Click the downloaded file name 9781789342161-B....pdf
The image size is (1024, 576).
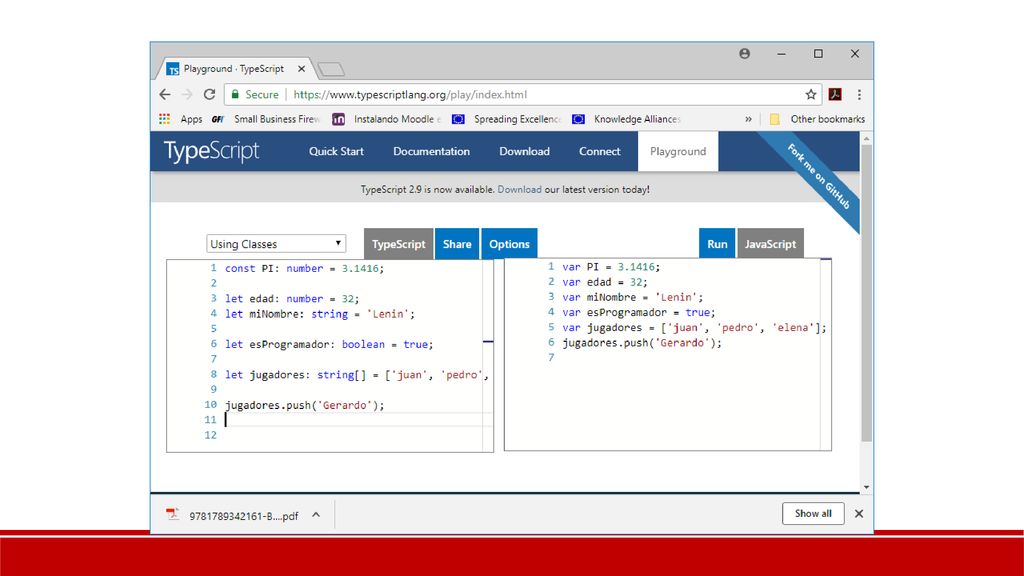[244, 516]
